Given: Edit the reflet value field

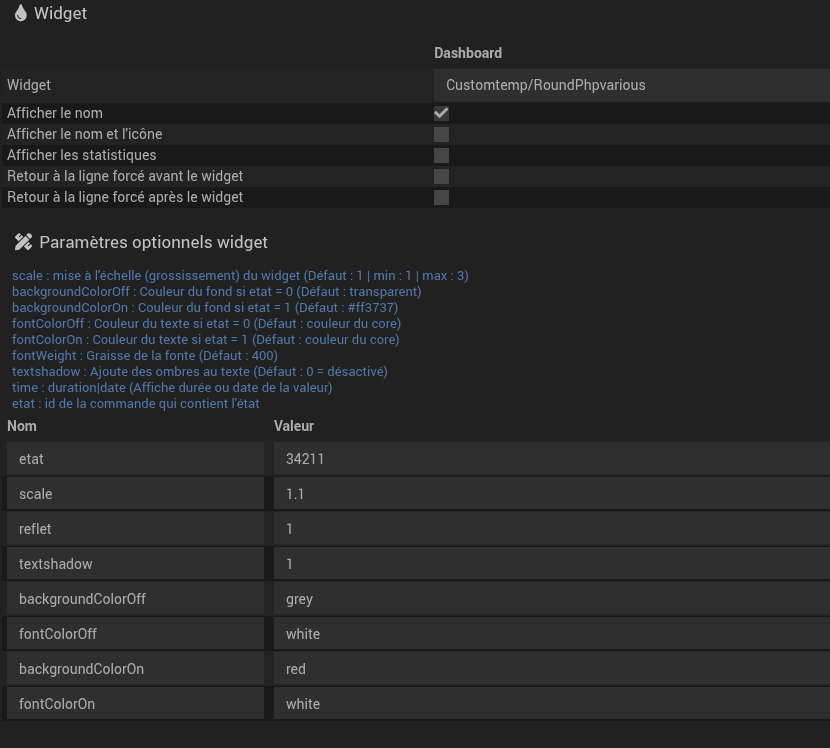Looking at the screenshot, I should click(550, 529).
